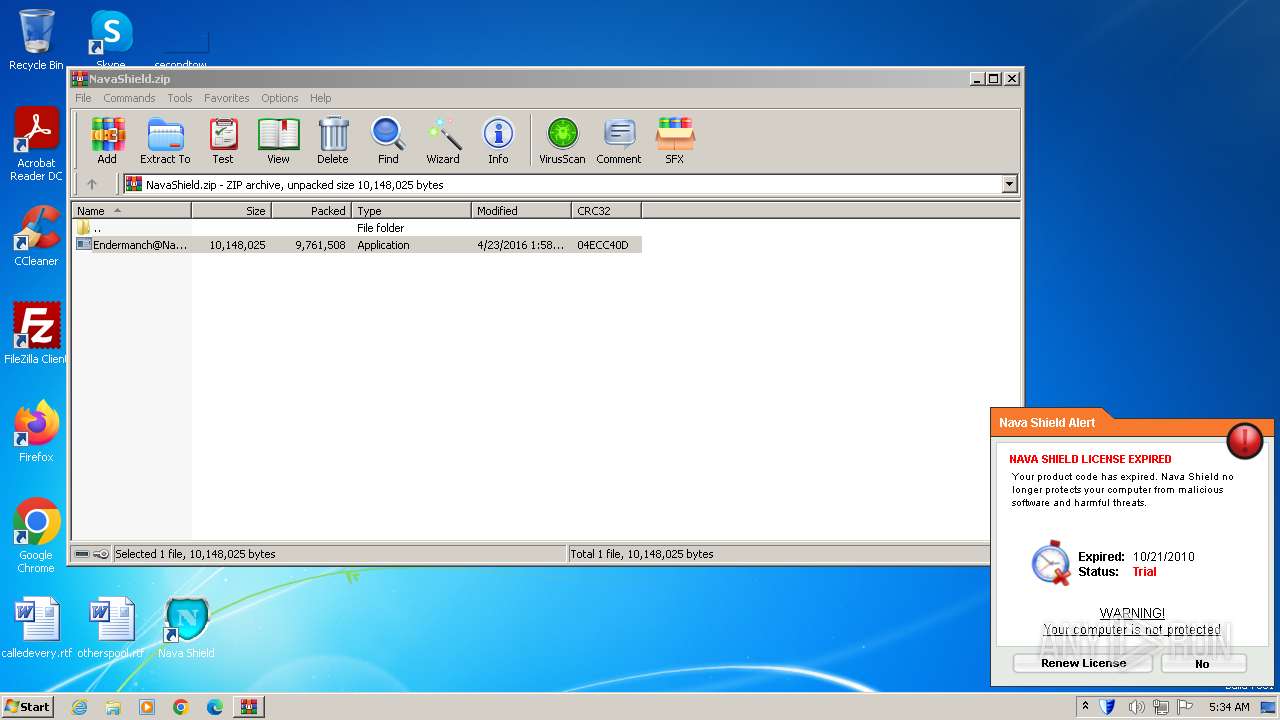
Task: Open the Favorites menu
Action: coord(227,98)
